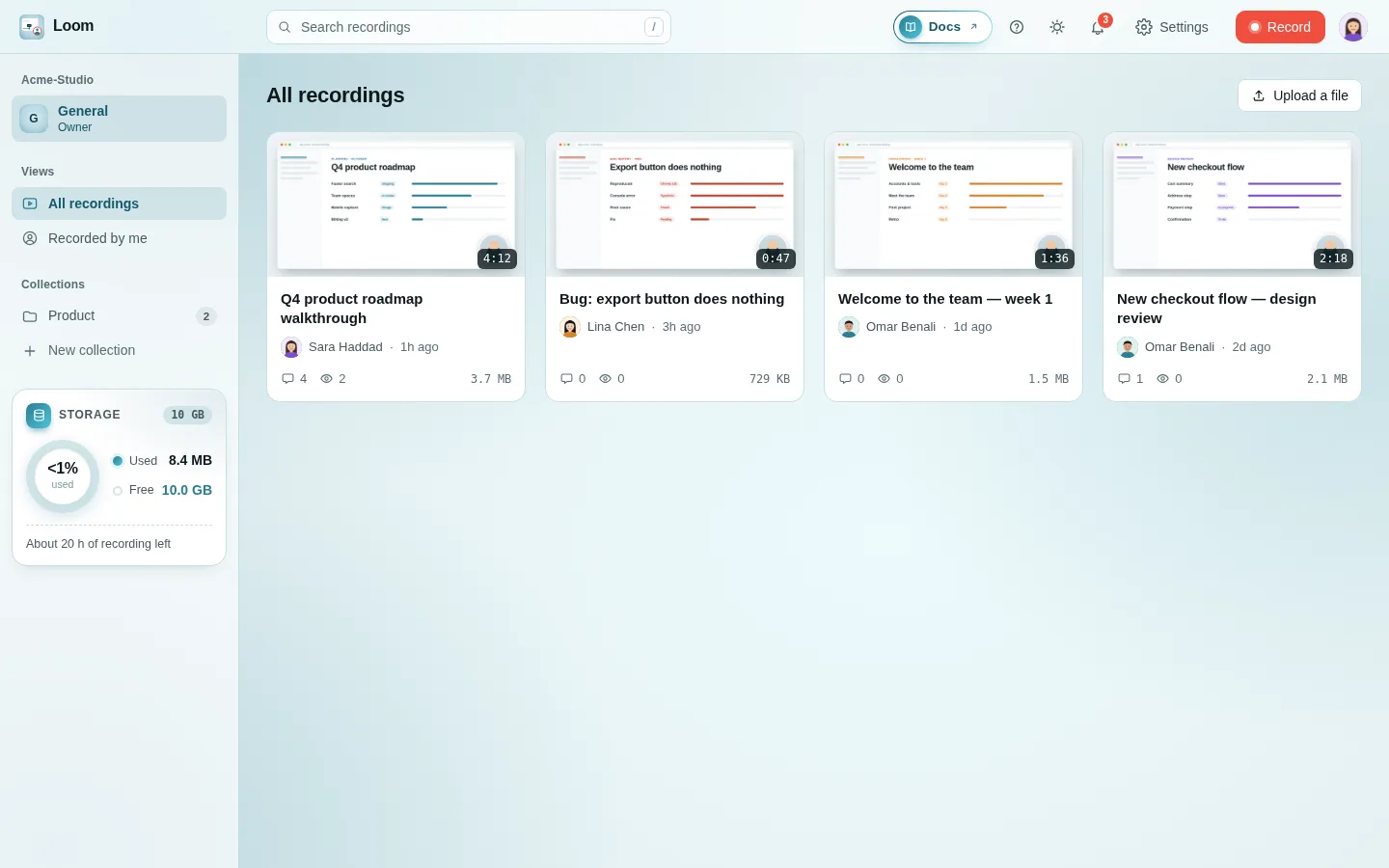Open Settings from the top bar
This screenshot has width=1389, height=868.
(1172, 27)
